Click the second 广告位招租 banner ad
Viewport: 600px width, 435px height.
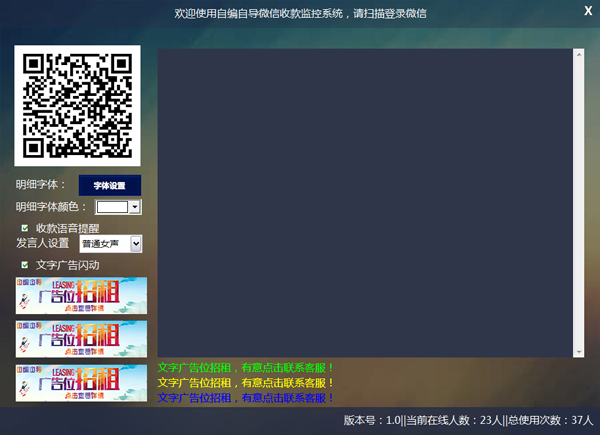pos(81,339)
